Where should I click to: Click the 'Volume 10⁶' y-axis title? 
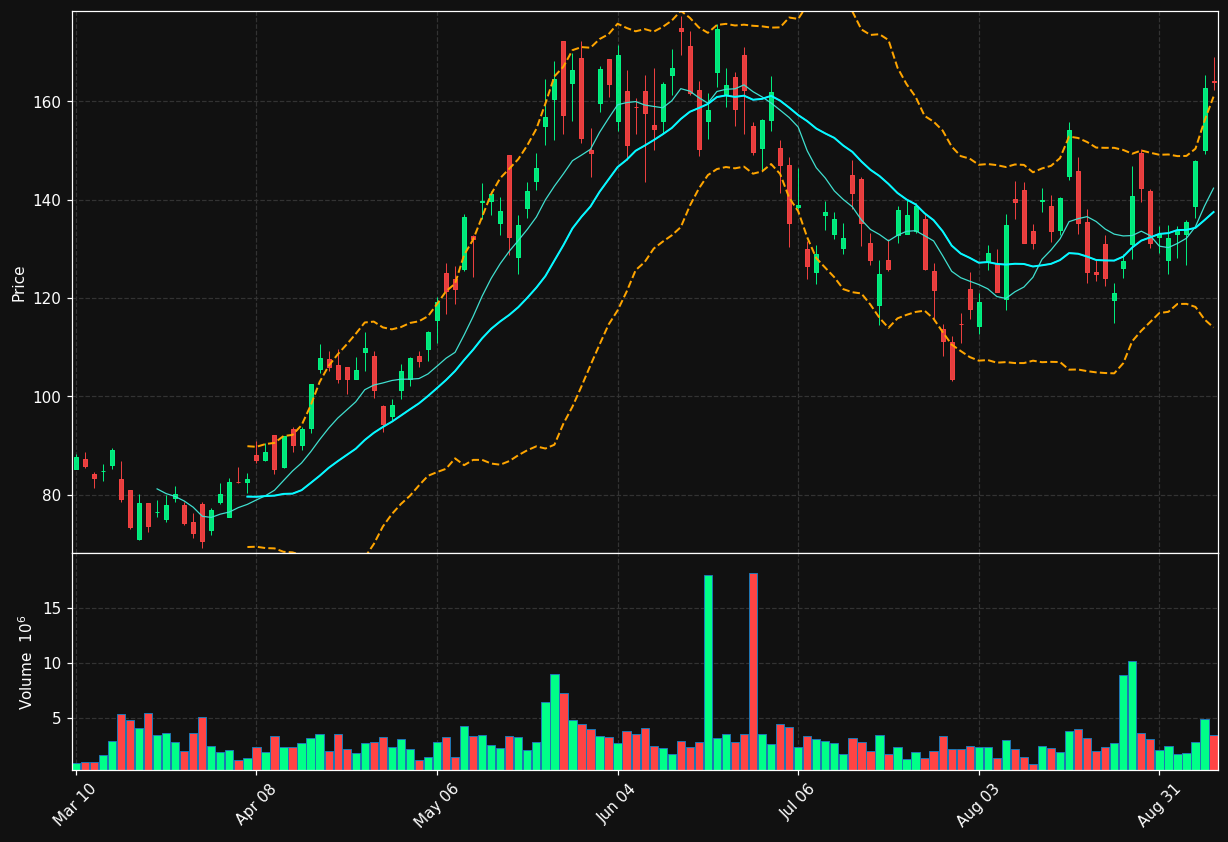click(x=25, y=662)
